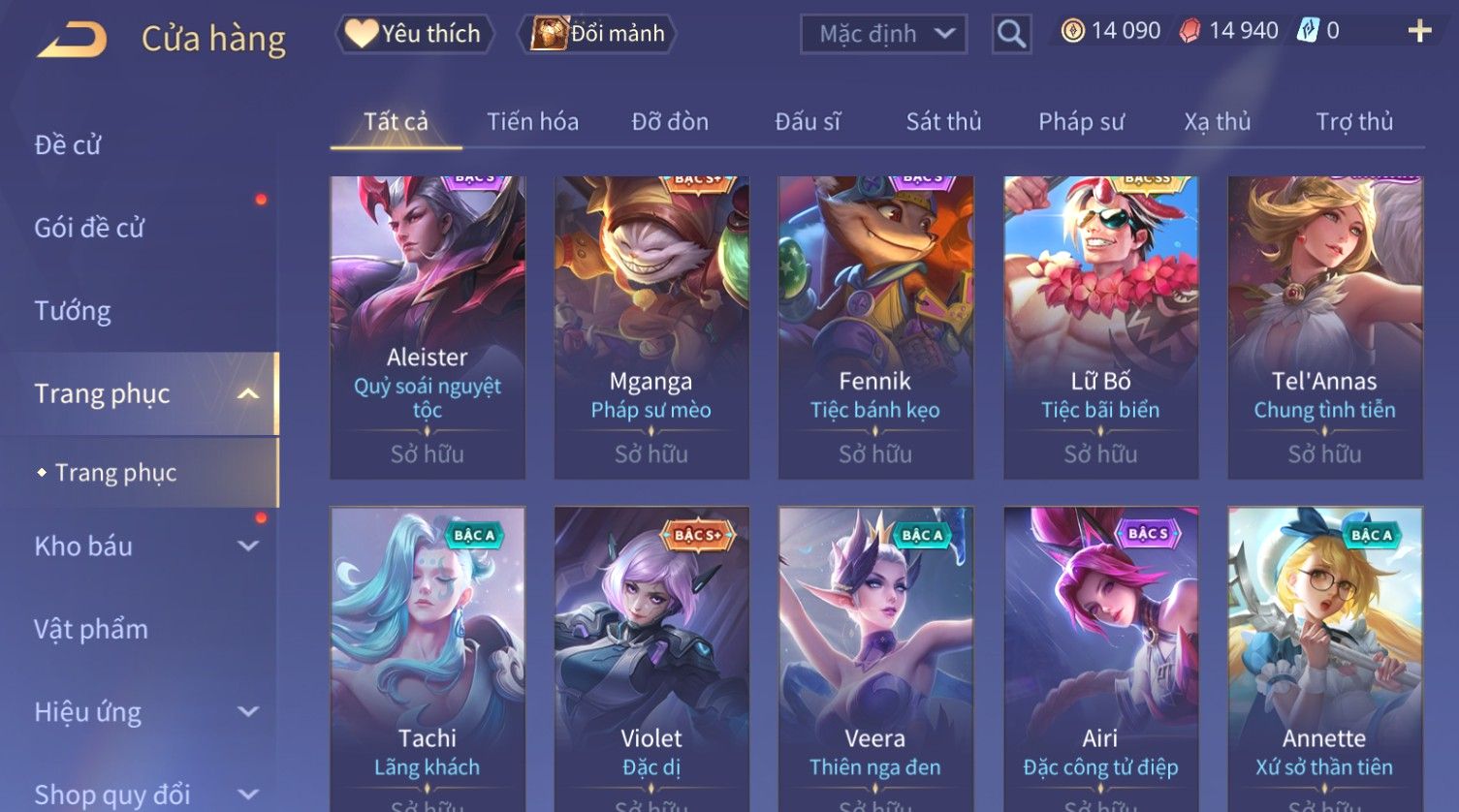The image size is (1459, 812).
Task: Open Đổi mảnh chest exchange
Action: point(597,34)
